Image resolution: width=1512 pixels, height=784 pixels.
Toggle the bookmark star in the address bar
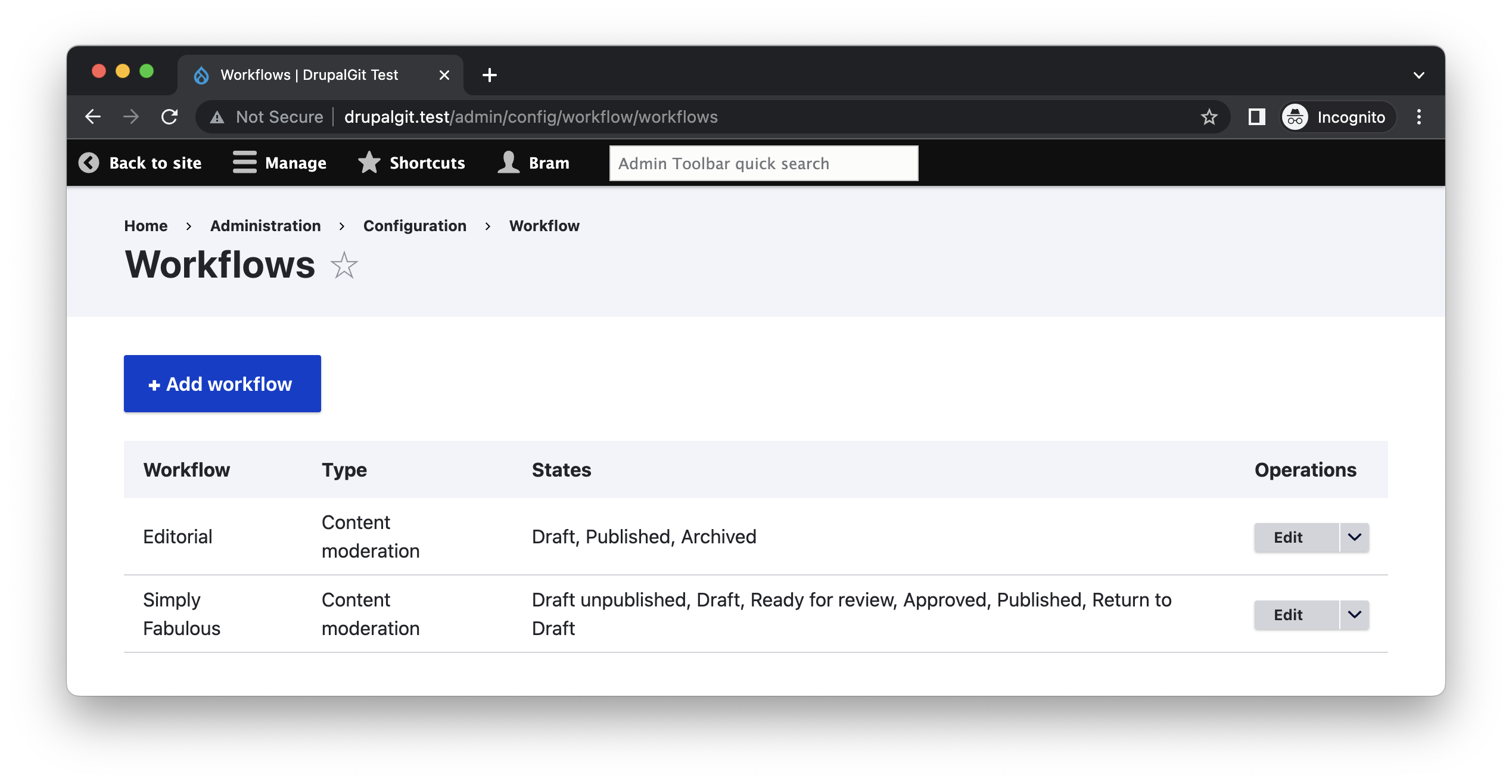point(1210,117)
